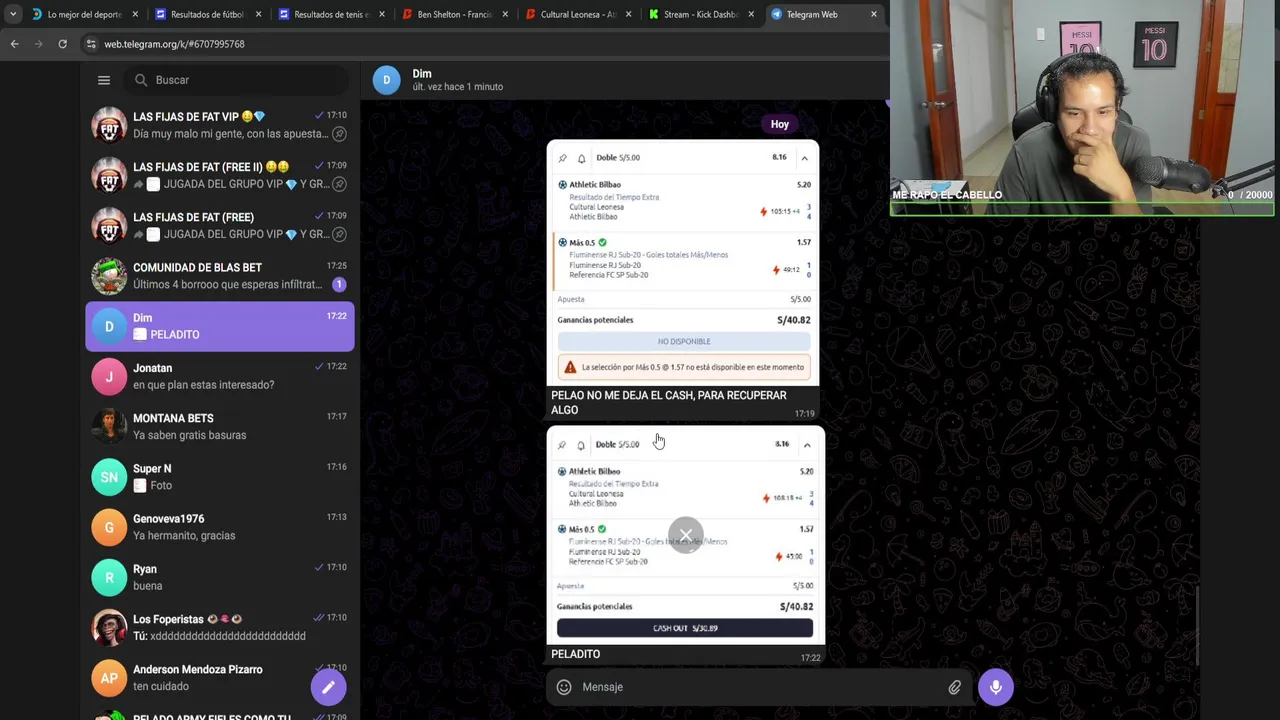The image size is (1280, 720).
Task: Click Los Foperistas avatar
Action: 109,628
